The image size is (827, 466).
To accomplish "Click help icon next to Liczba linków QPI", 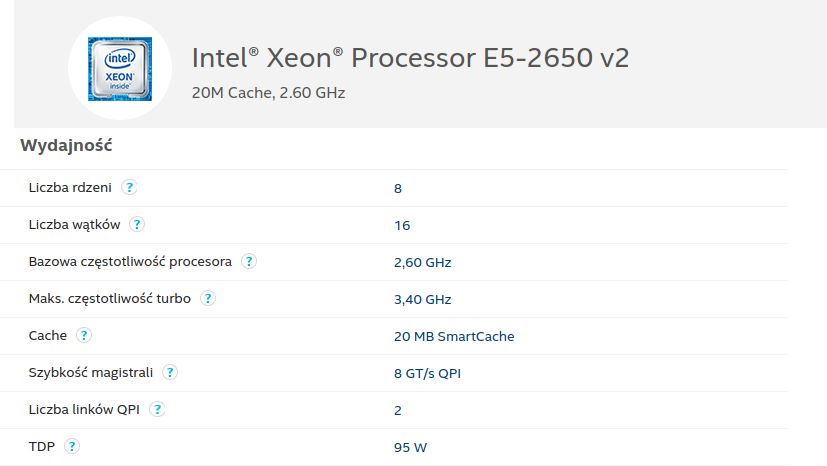I will [158, 409].
